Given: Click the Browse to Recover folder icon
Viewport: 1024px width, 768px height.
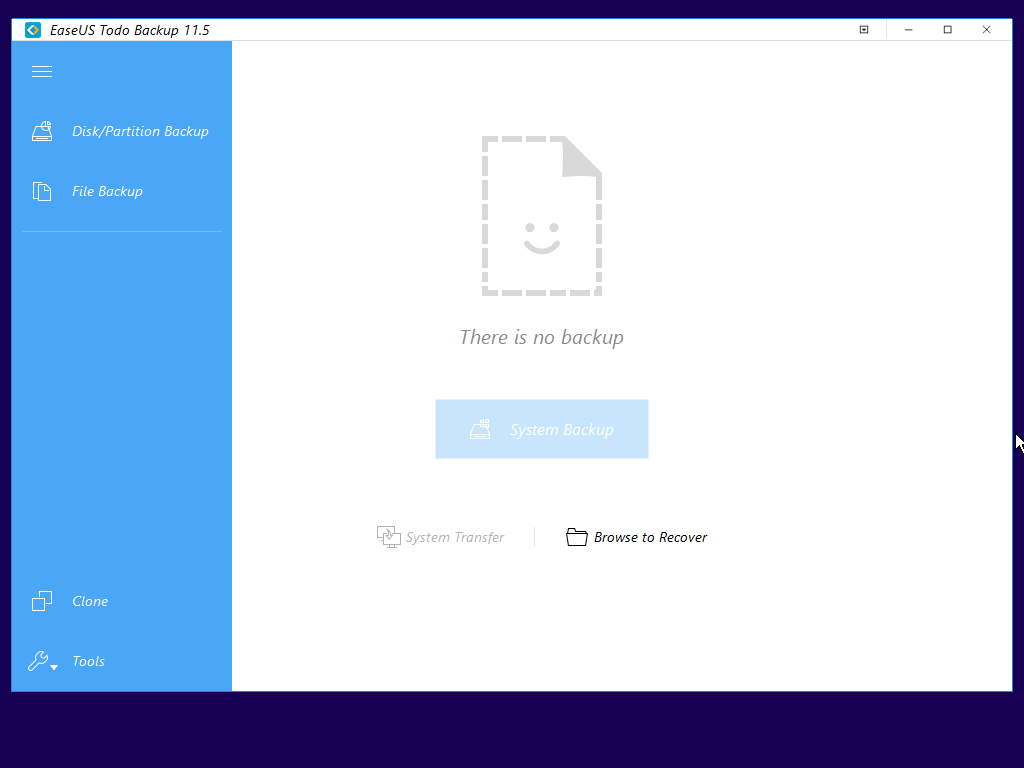Looking at the screenshot, I should pyautogui.click(x=577, y=537).
